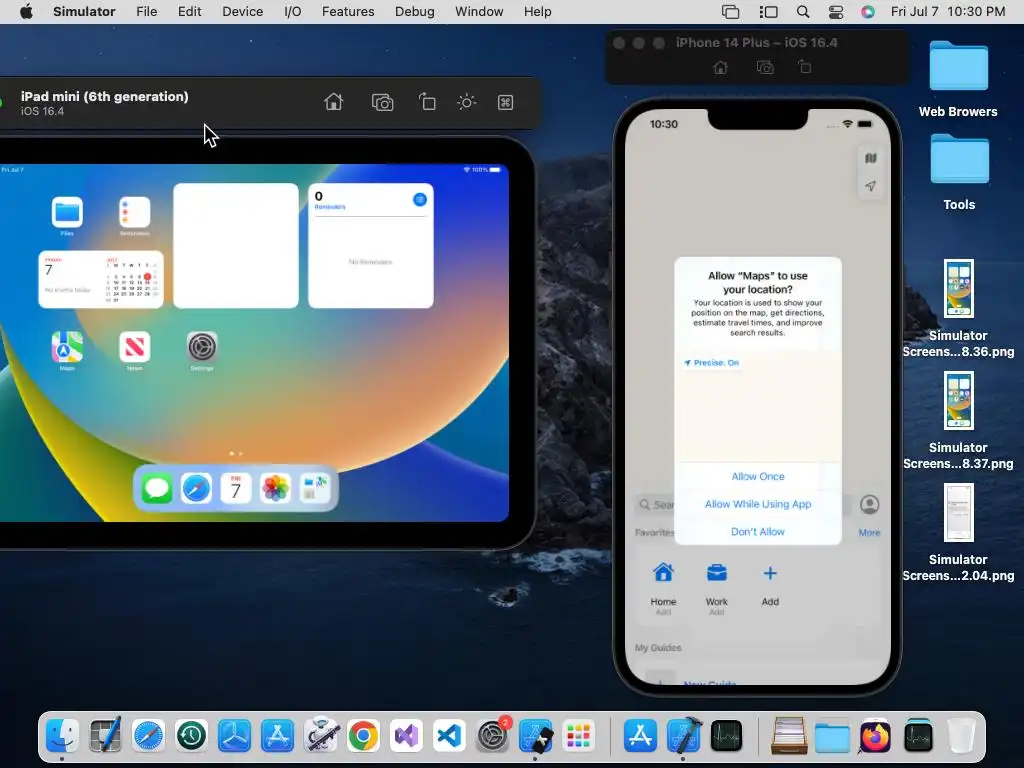Screen dimensions: 1024x768
Task: Take a screenshot of the iPad mini simulator
Action: (382, 103)
